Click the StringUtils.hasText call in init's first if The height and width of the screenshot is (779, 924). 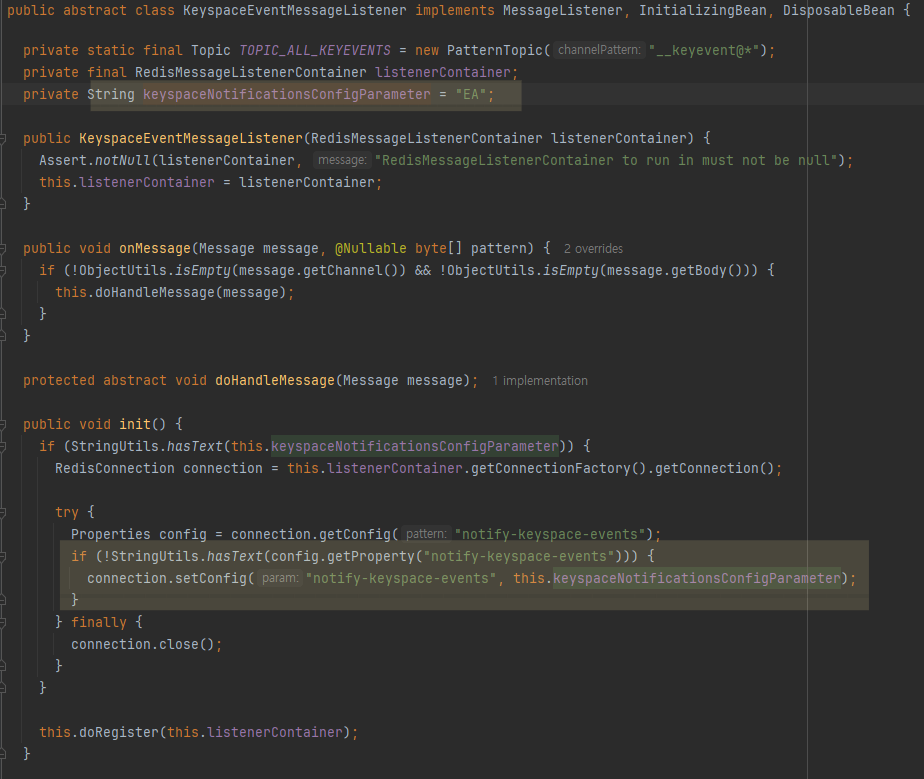147,446
